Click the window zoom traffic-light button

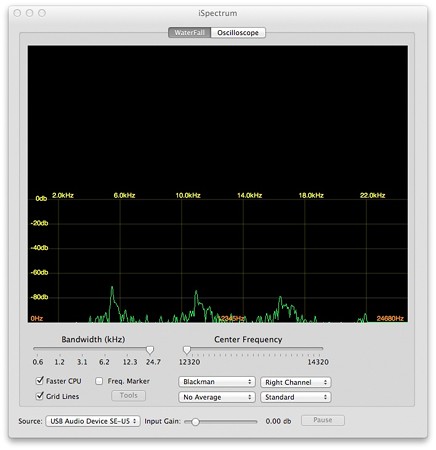click(42, 13)
